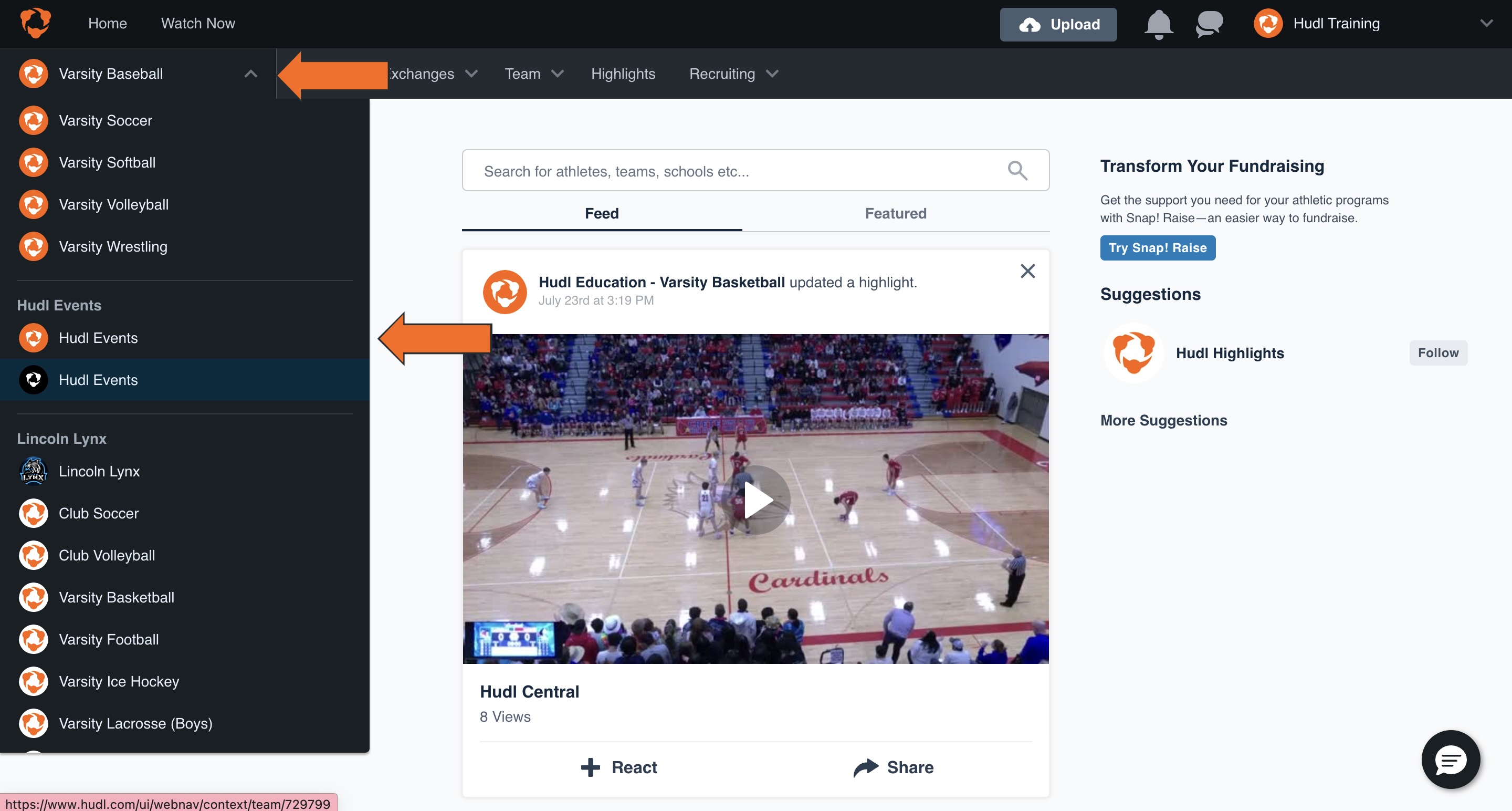Click the Varsity Softball team icon

coord(34,163)
